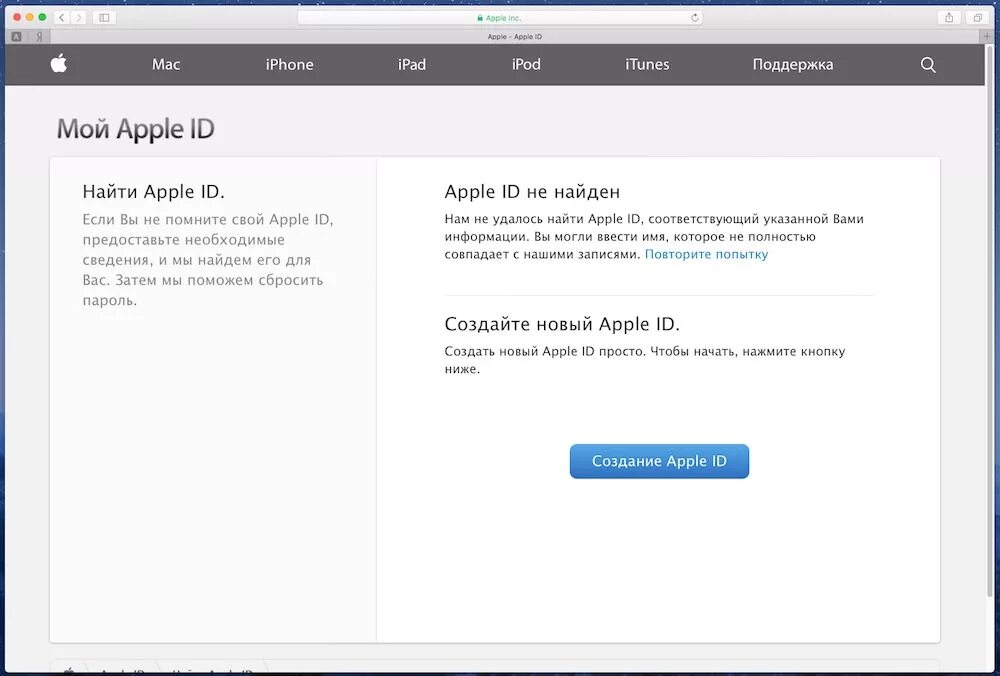Go back with Safari back arrow

coord(61,18)
